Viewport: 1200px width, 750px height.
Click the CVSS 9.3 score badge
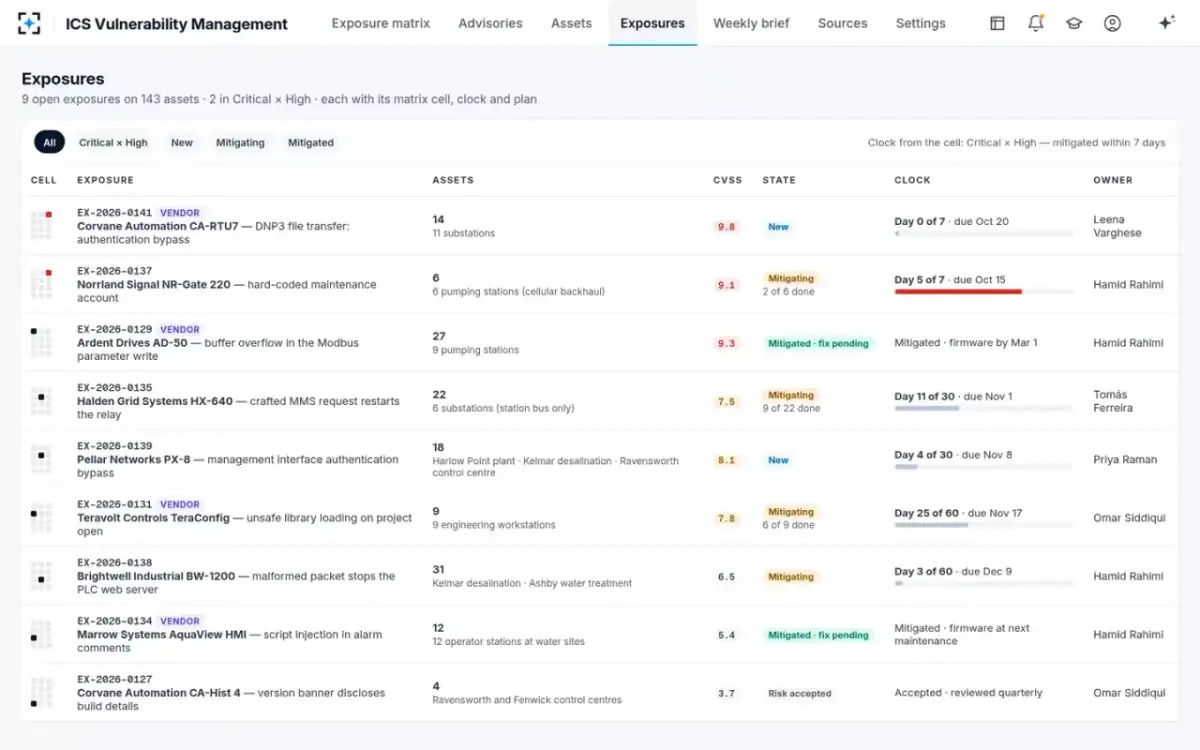click(x=726, y=343)
